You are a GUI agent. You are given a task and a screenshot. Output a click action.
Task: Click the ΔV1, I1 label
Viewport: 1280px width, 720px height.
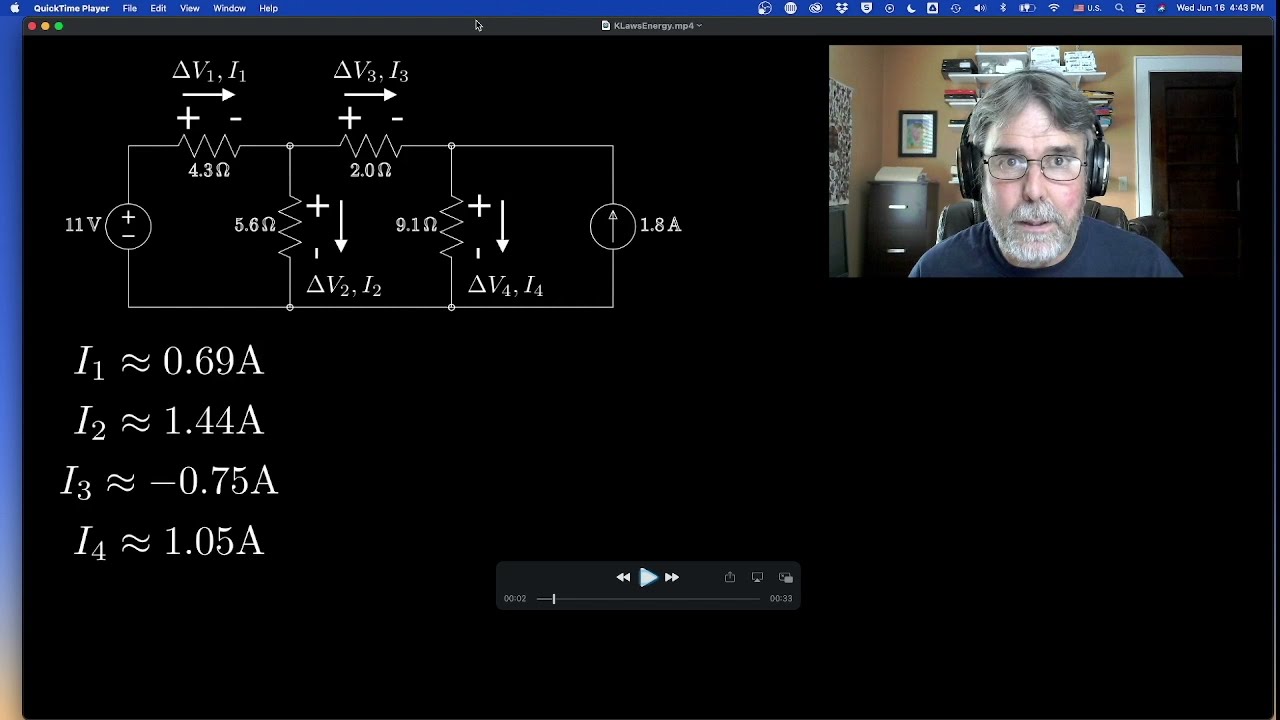pos(209,72)
